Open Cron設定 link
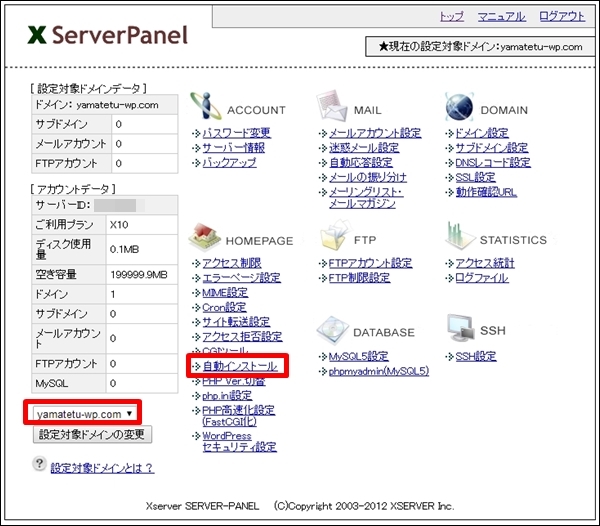The height and width of the screenshot is (526, 600). (x=224, y=307)
